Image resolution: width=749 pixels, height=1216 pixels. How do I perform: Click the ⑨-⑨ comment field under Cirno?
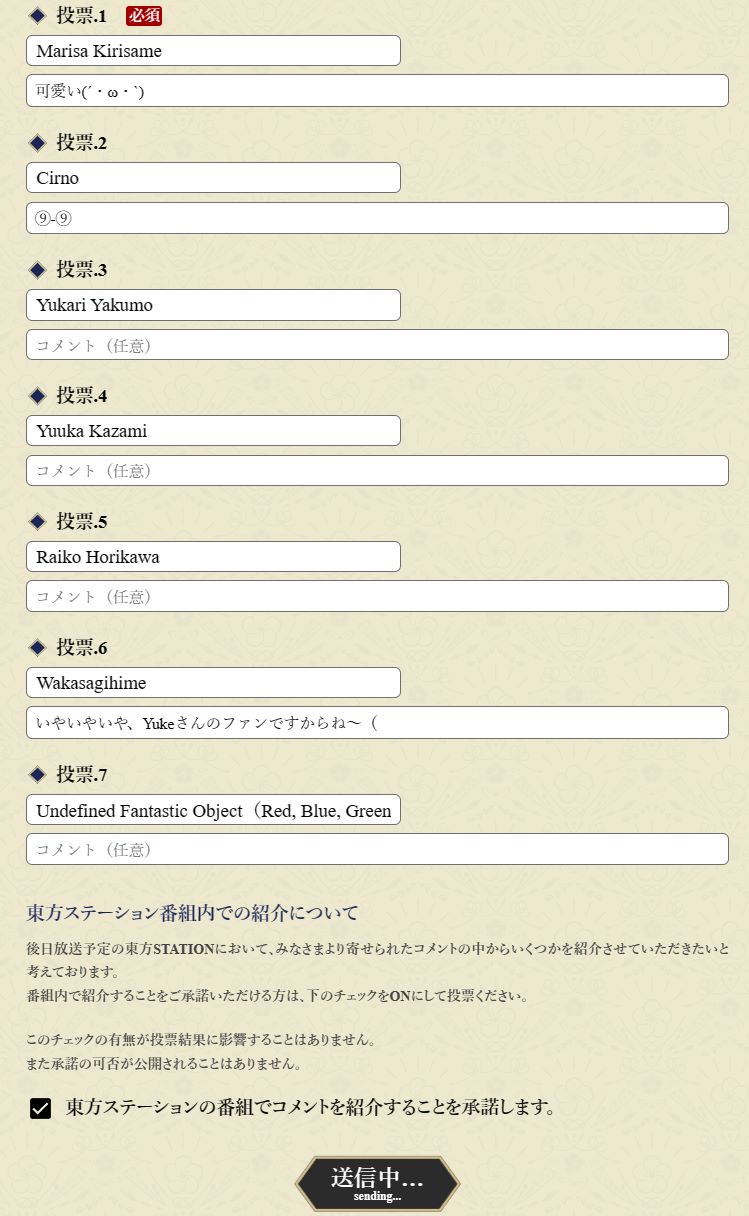pos(377,218)
